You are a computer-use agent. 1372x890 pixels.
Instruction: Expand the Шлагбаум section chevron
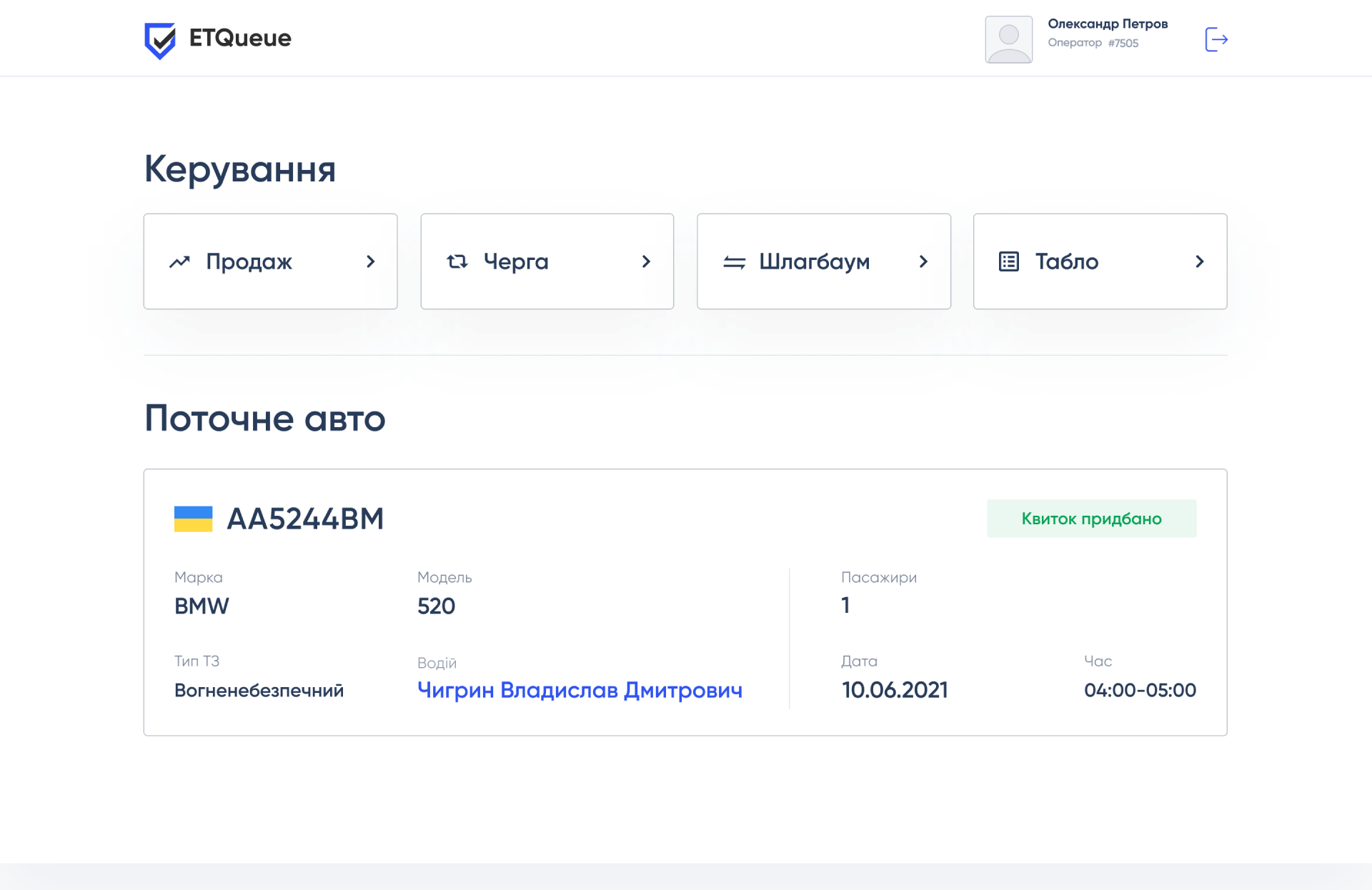923,261
